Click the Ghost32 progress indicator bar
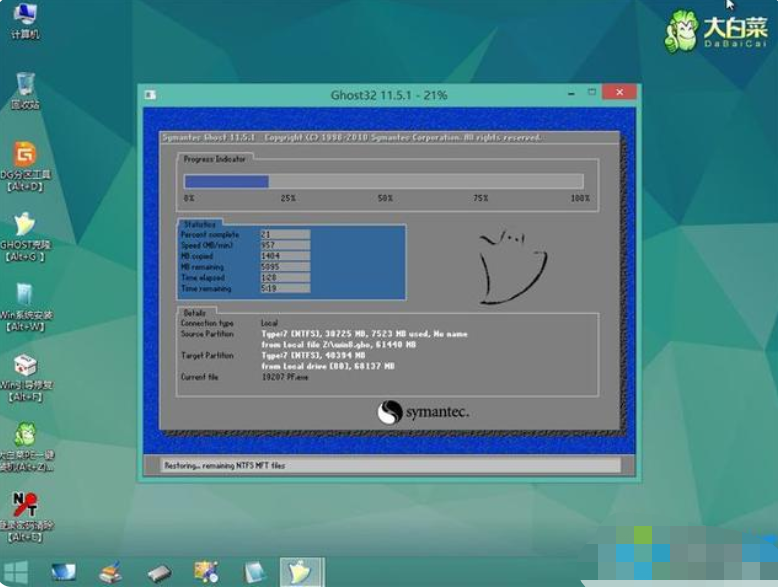The image size is (778, 587). (383, 181)
